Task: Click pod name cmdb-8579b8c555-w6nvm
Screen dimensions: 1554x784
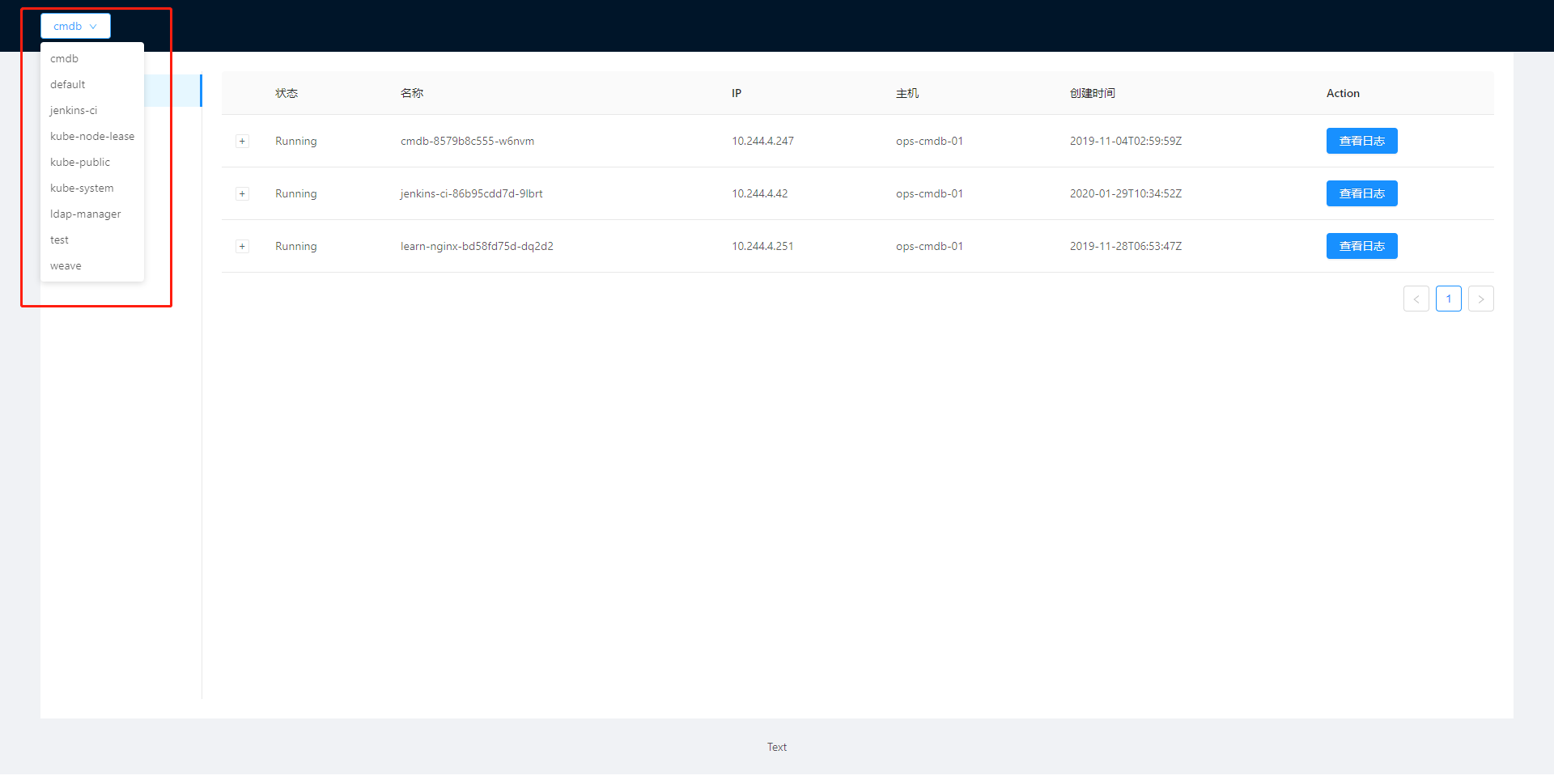Action: [x=467, y=141]
